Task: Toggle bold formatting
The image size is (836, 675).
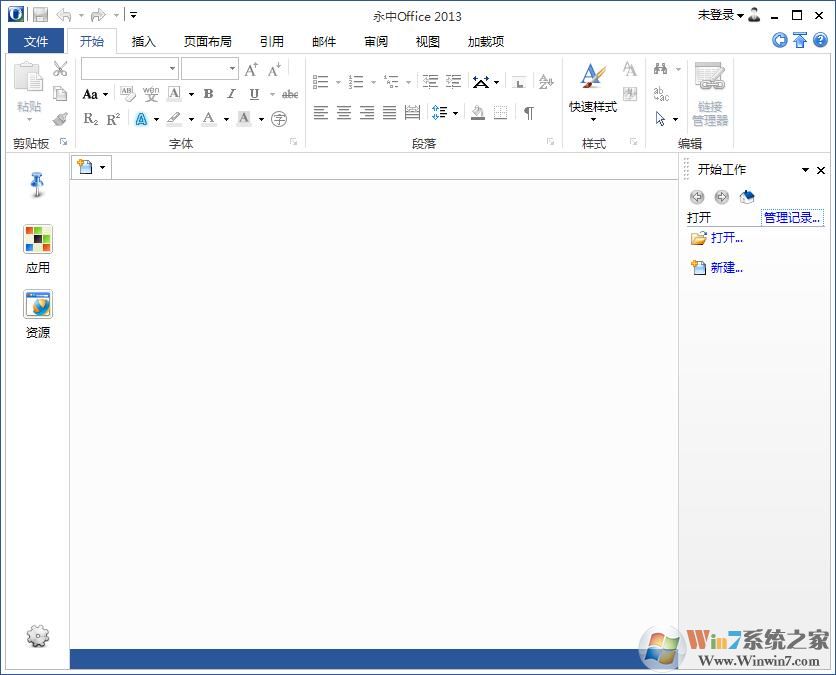Action: 208,94
